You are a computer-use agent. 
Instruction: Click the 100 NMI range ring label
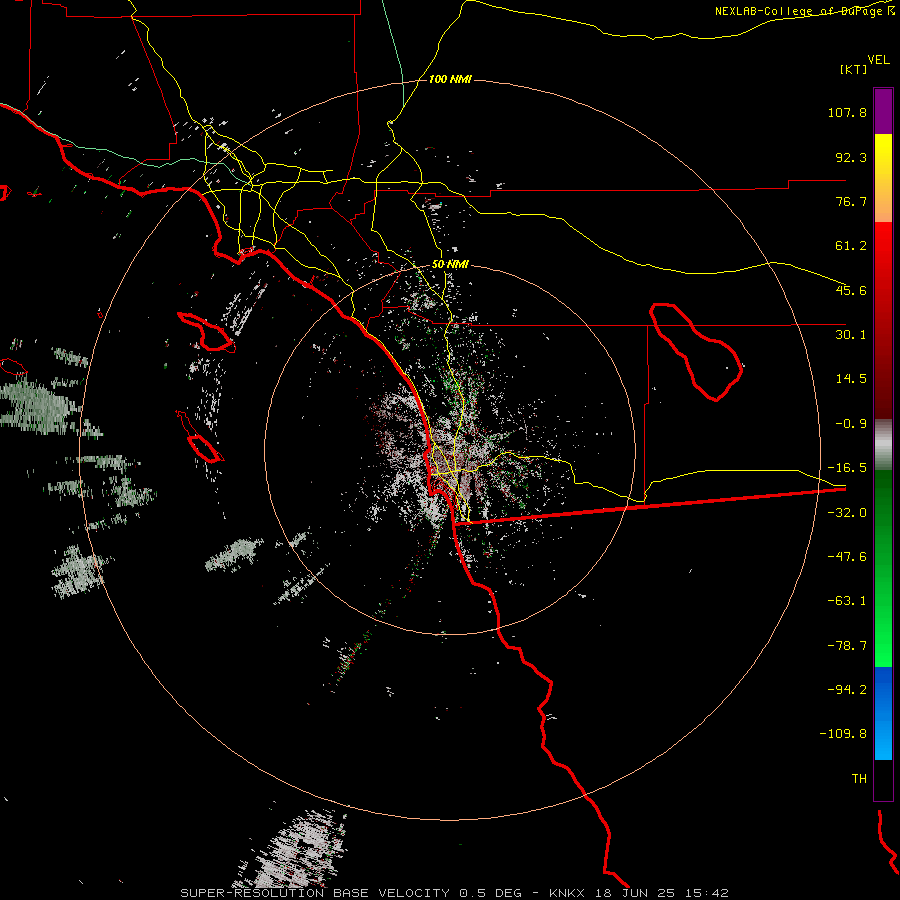tap(450, 79)
